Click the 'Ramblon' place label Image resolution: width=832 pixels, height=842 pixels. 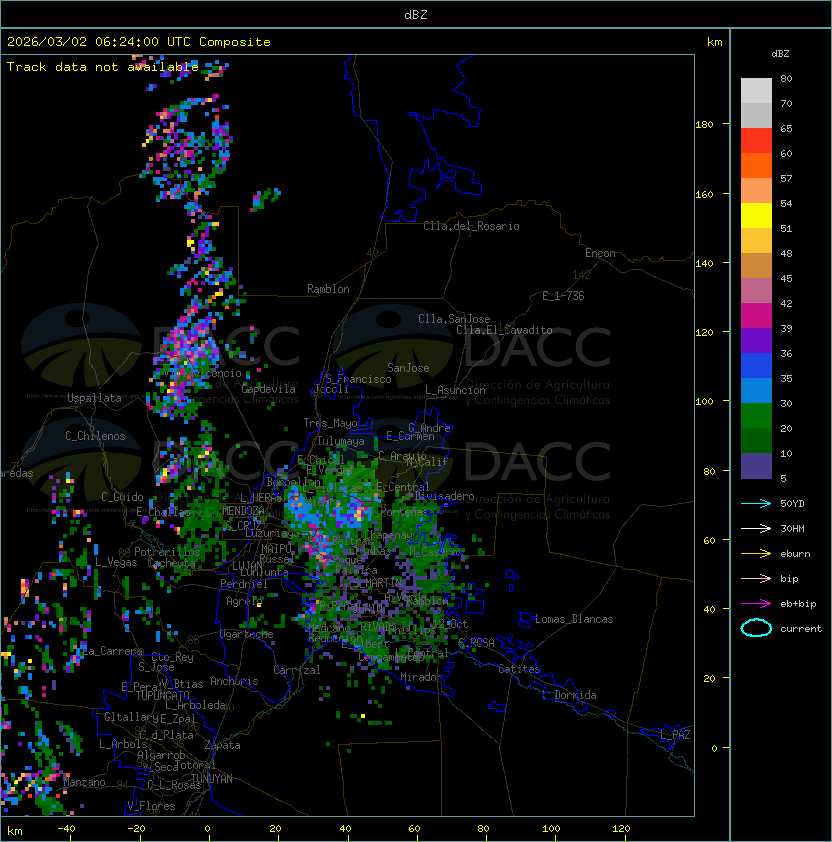pyautogui.click(x=328, y=289)
